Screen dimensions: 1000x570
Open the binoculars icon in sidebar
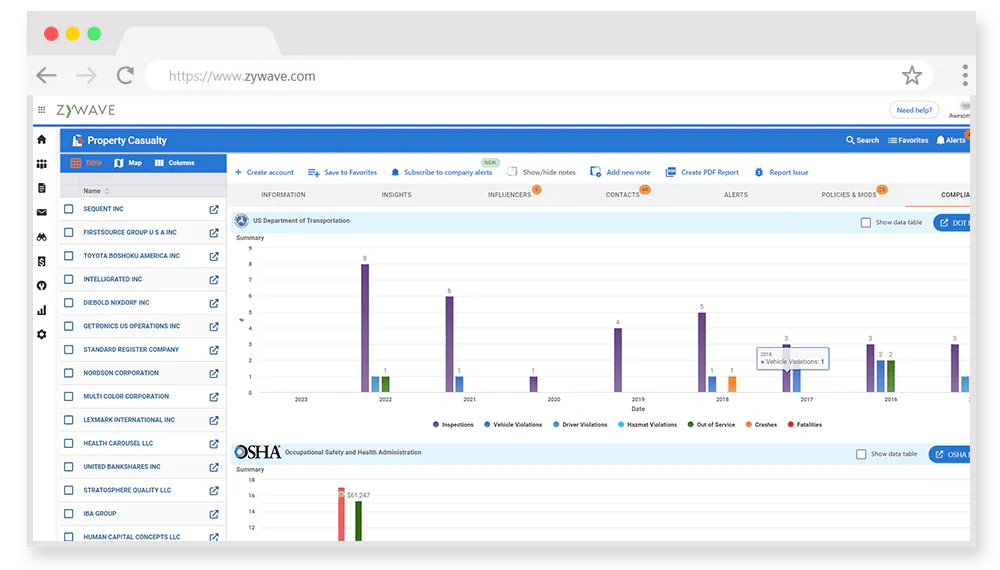(x=41, y=237)
